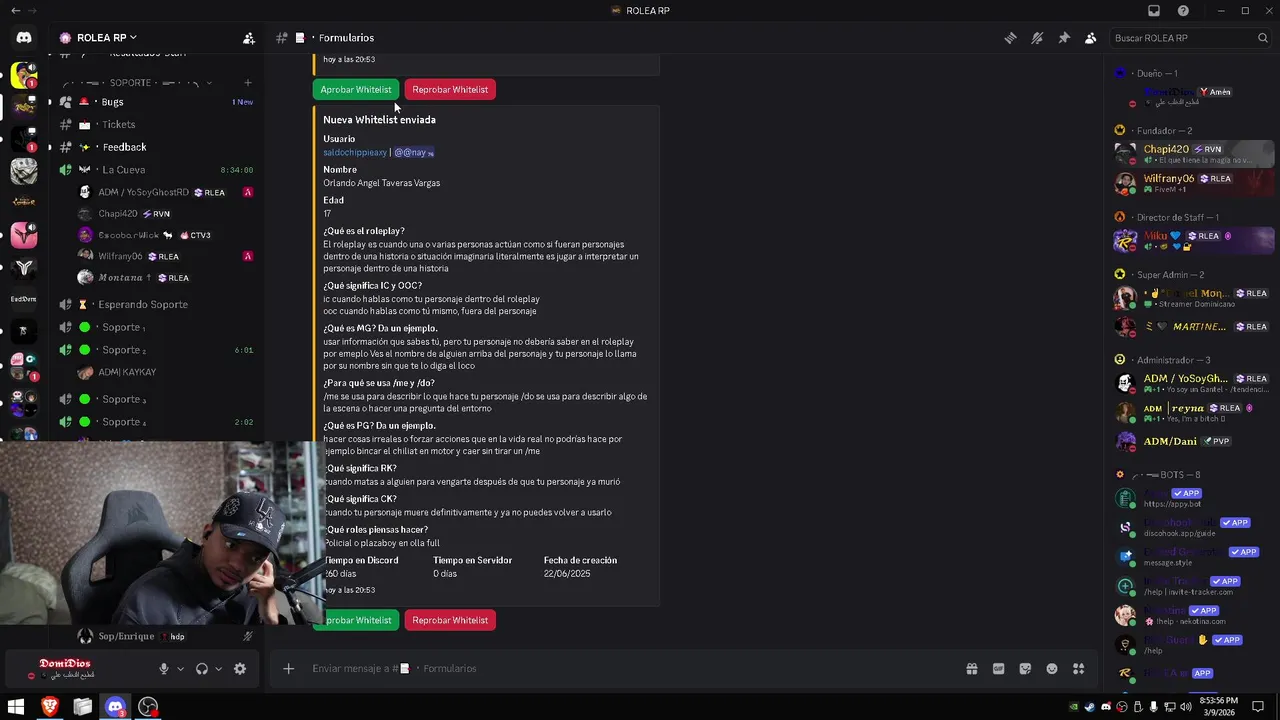Select yellow-avatar server at top of server list
This screenshot has width=1280, height=720.
(x=24, y=76)
